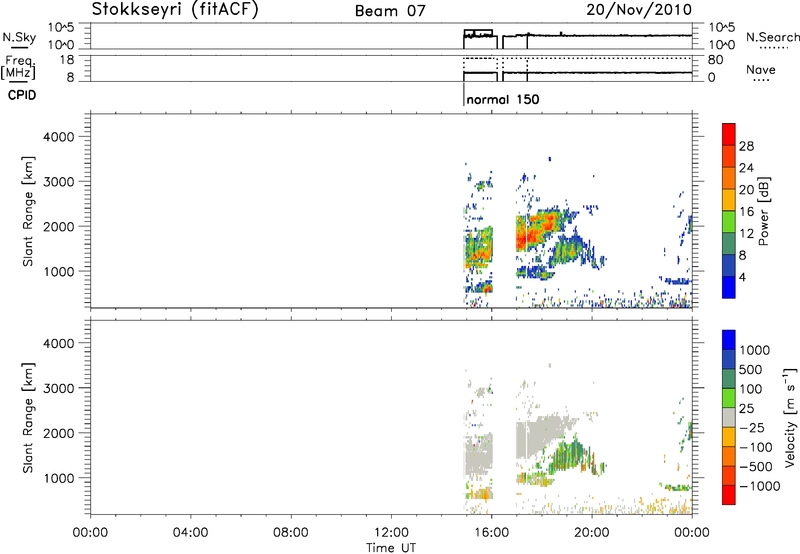Image resolution: width=800 pixels, height=554 pixels.
Task: Pick the bright blue bottom Power colour segment
Action: (x=729, y=288)
